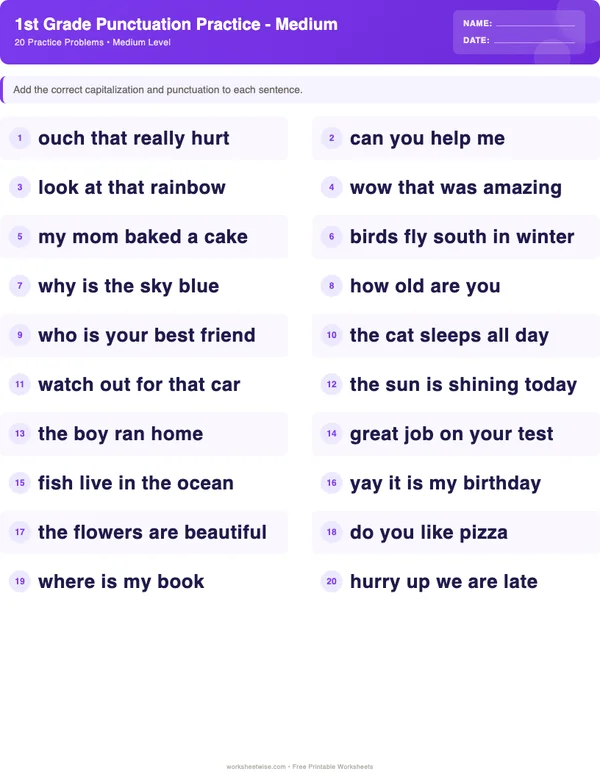Screen dimensions: 600x776
Task: Select the number 13 badge
Action: click(x=19, y=434)
